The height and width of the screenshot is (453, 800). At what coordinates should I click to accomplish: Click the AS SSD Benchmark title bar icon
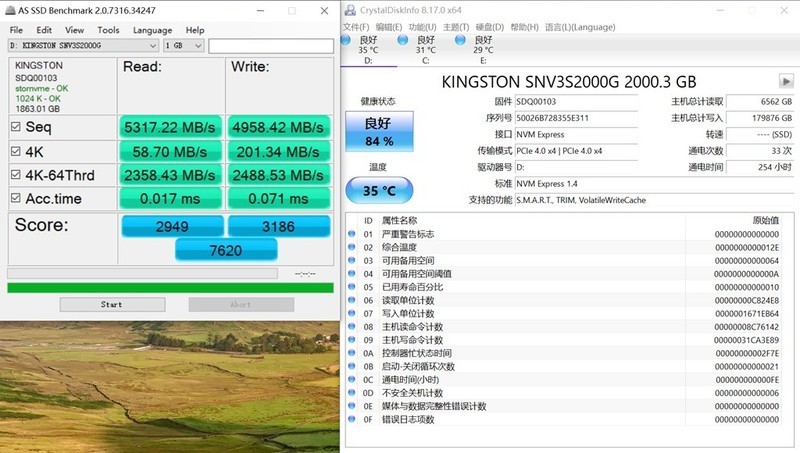(x=10, y=10)
